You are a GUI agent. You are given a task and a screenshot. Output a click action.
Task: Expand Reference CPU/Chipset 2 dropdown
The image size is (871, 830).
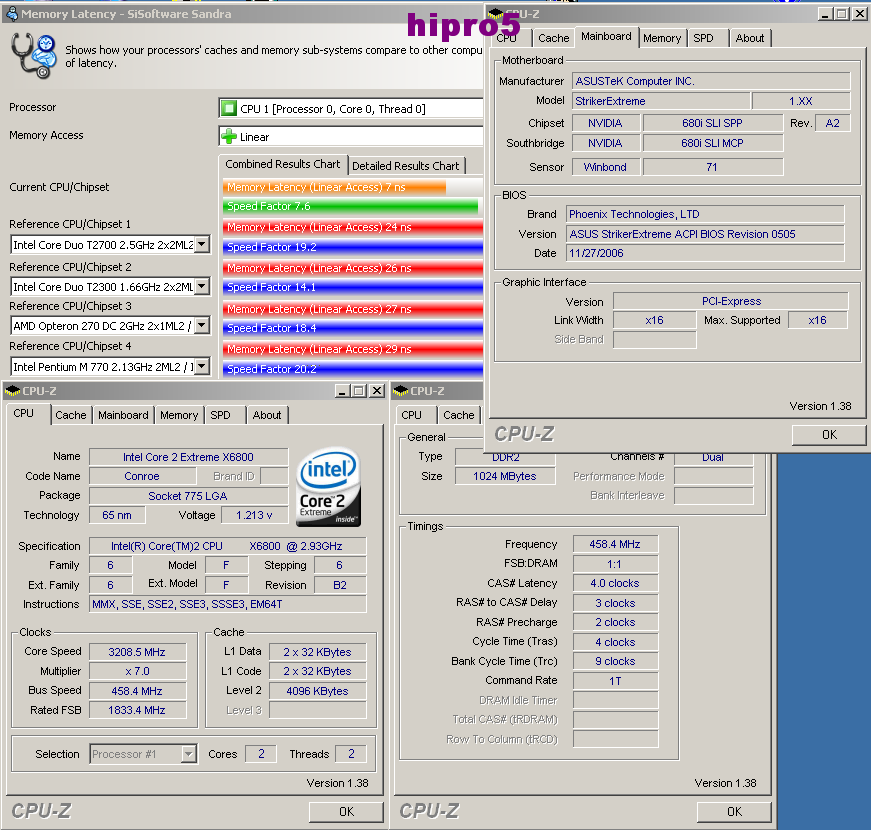click(202, 287)
